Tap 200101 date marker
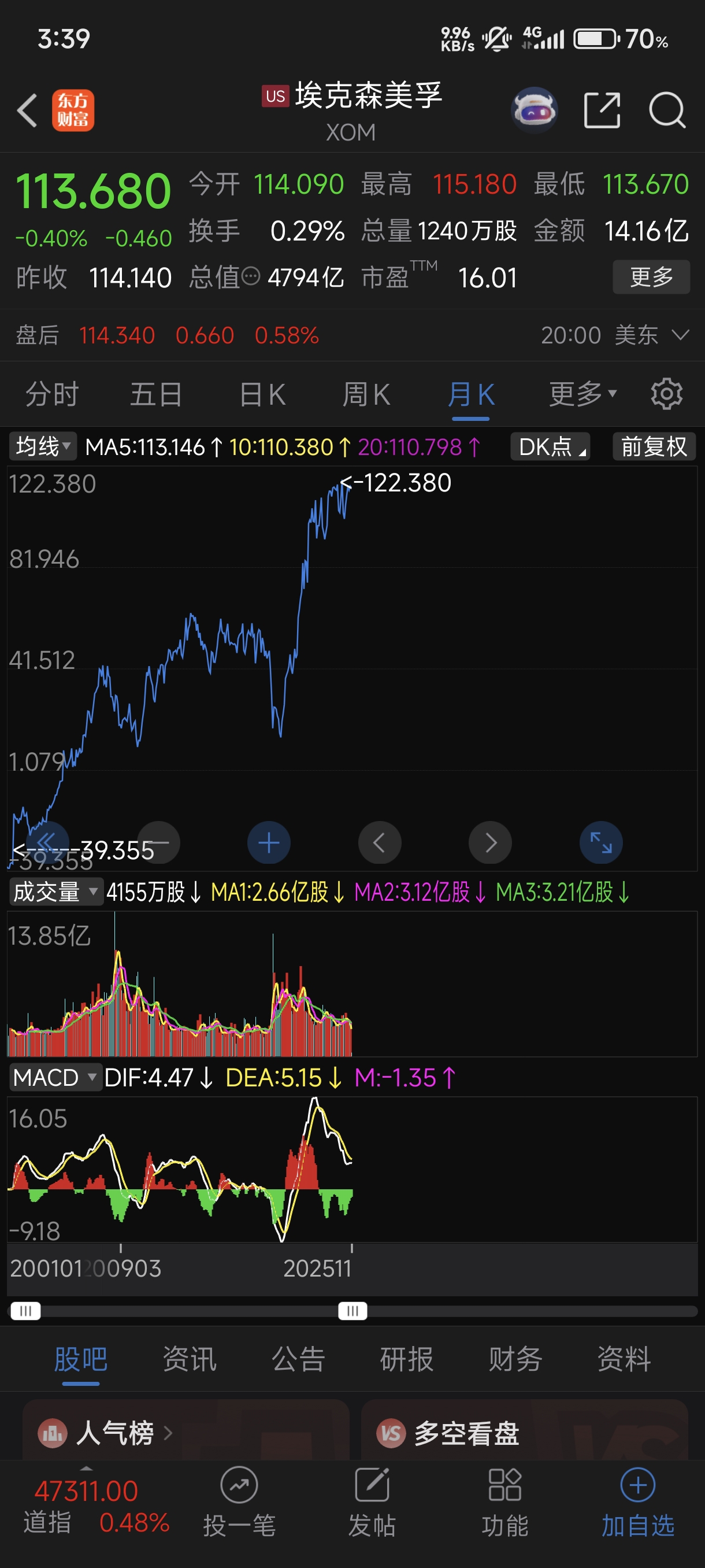Image resolution: width=705 pixels, height=1568 pixels. tap(46, 1268)
